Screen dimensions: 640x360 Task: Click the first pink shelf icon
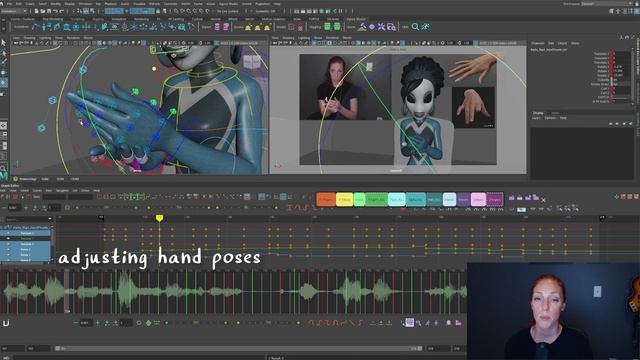tap(217, 27)
